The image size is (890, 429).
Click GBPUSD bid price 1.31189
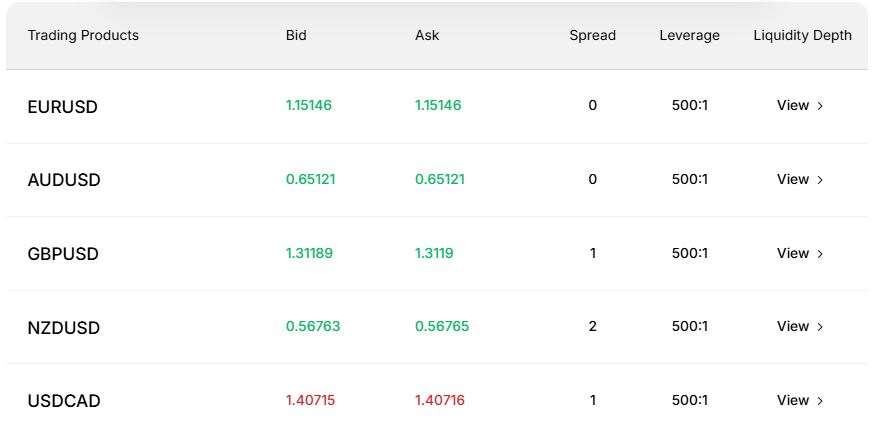point(309,253)
